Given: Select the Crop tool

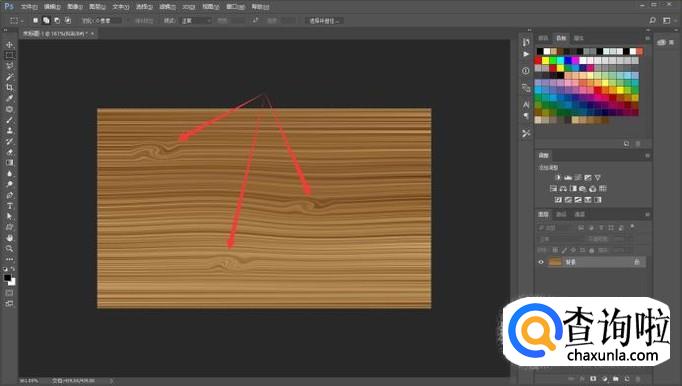Looking at the screenshot, I should [9, 87].
